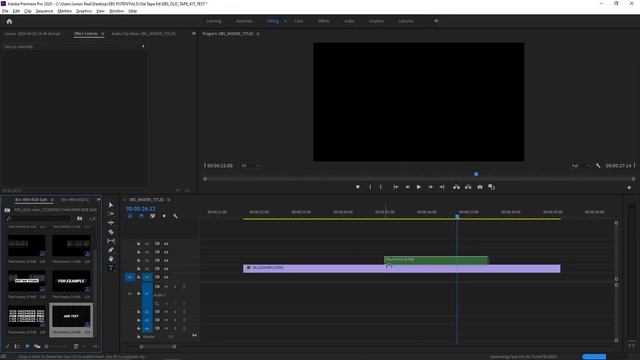Open the Sequence menu
Image resolution: width=640 pixels, height=360 pixels.
tap(44, 11)
